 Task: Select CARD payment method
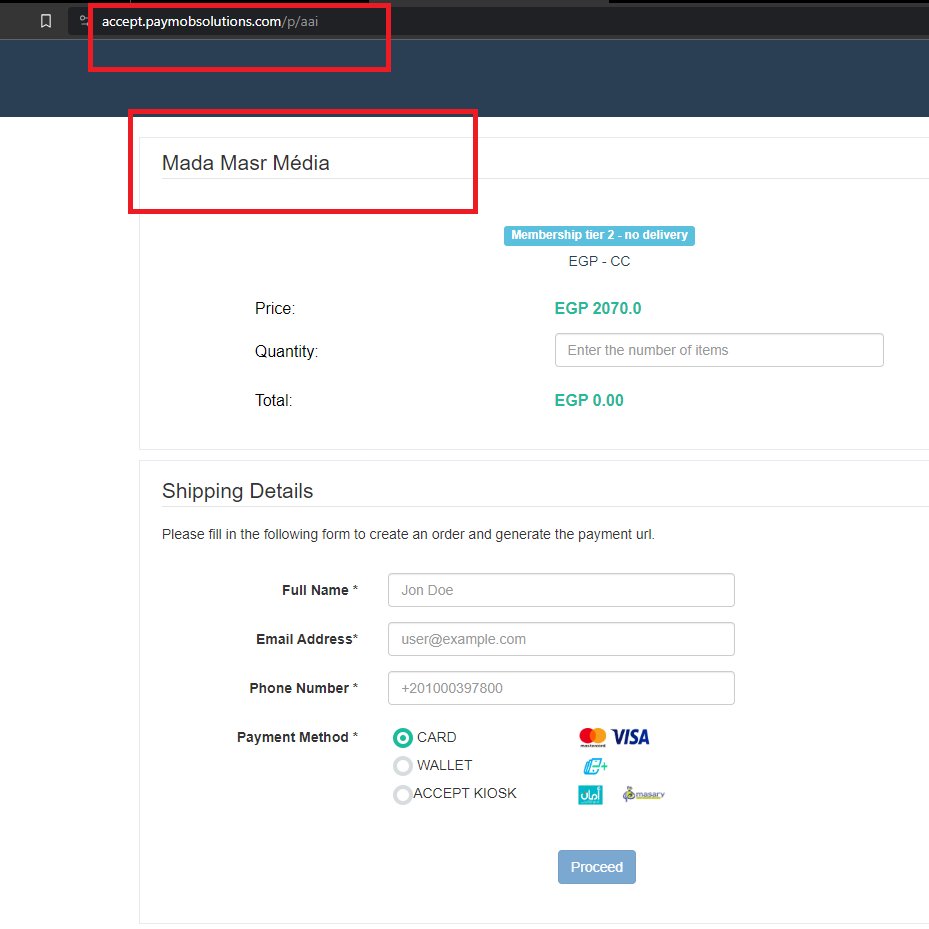[403, 738]
